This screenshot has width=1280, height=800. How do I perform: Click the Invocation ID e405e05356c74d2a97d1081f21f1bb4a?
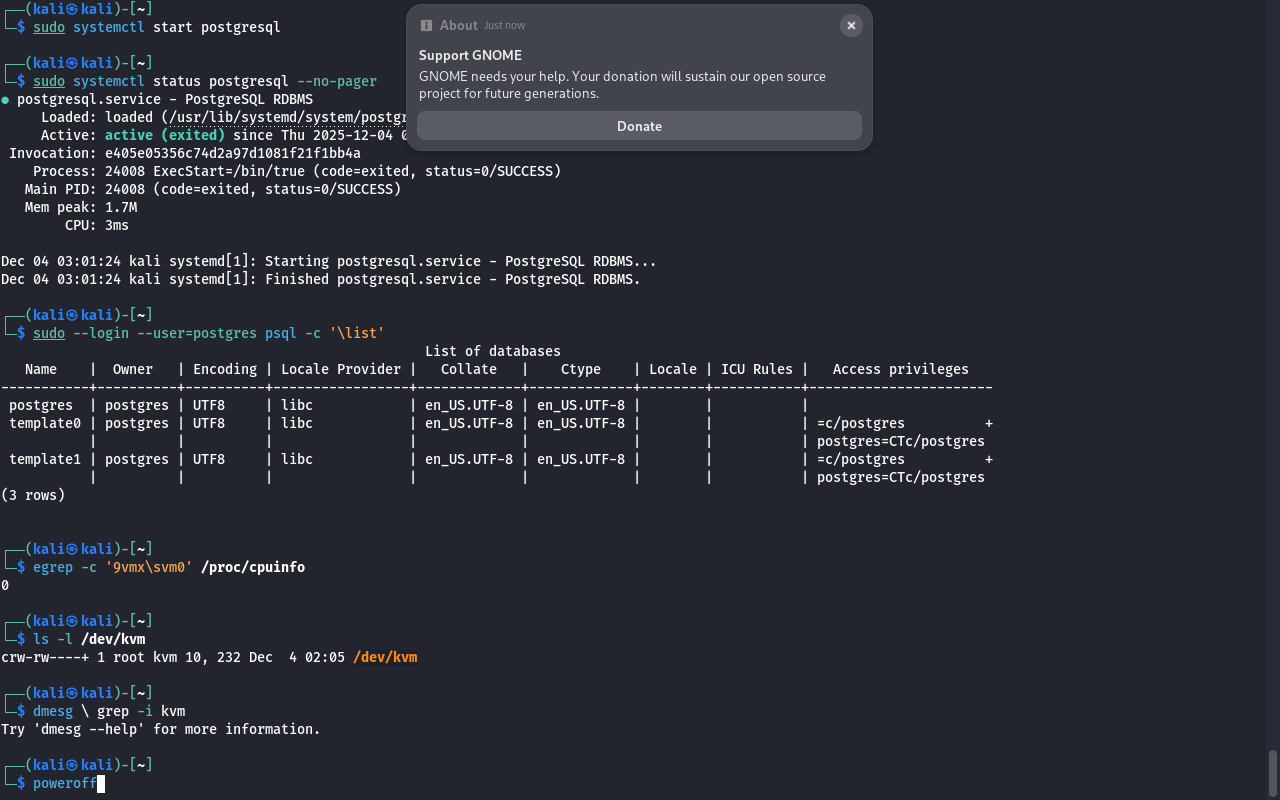(232, 153)
